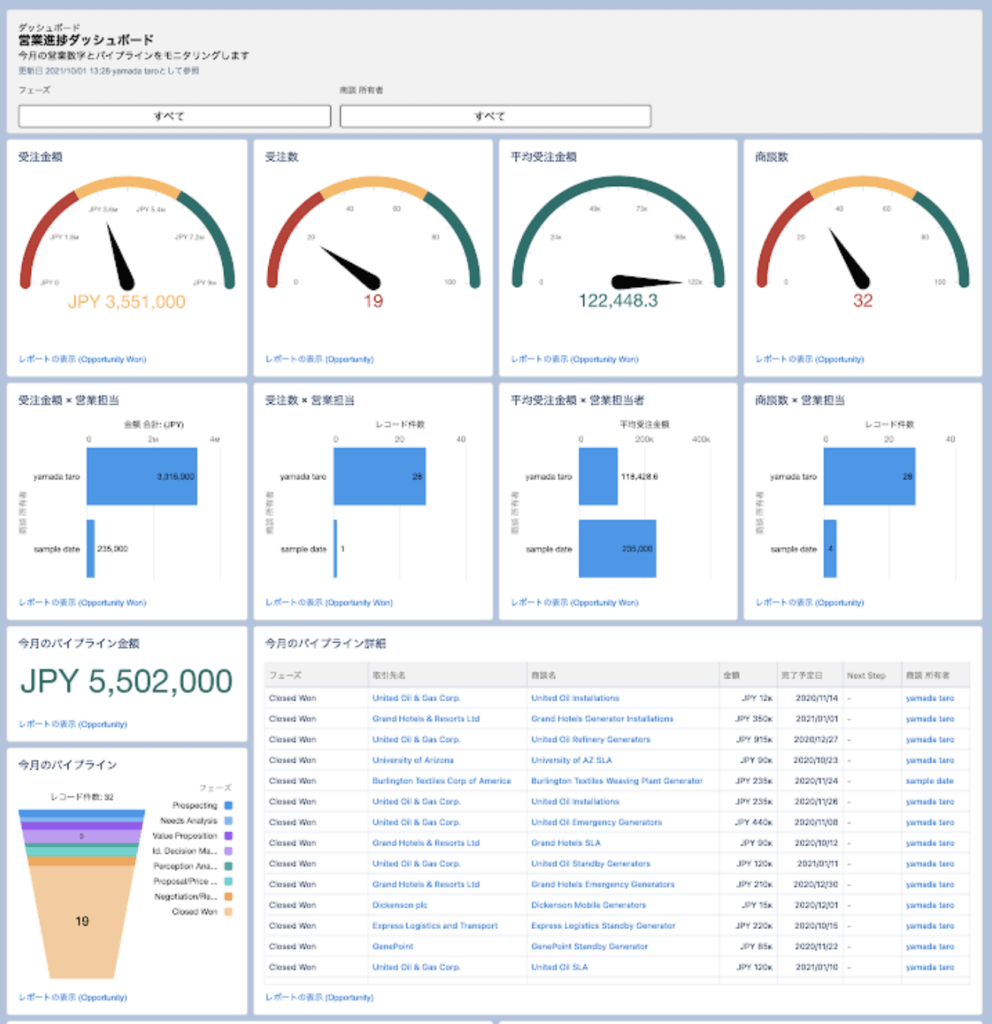Click yamada taro bar in 受注金額 × 営業担当 chart
Screen dimensions: 992x1024
click(x=141, y=476)
